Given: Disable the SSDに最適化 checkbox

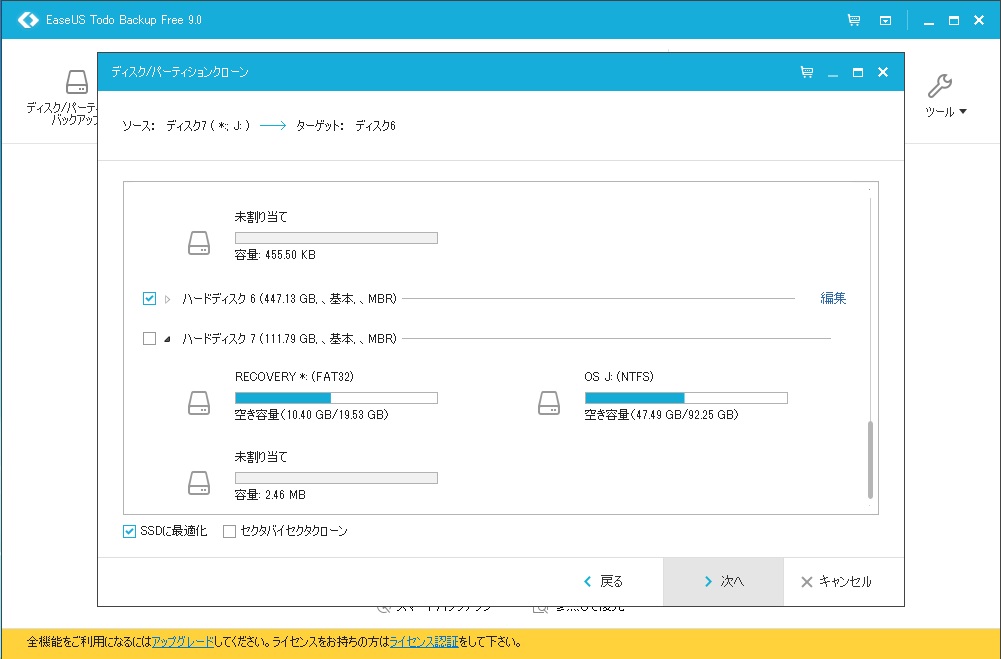Looking at the screenshot, I should (130, 531).
